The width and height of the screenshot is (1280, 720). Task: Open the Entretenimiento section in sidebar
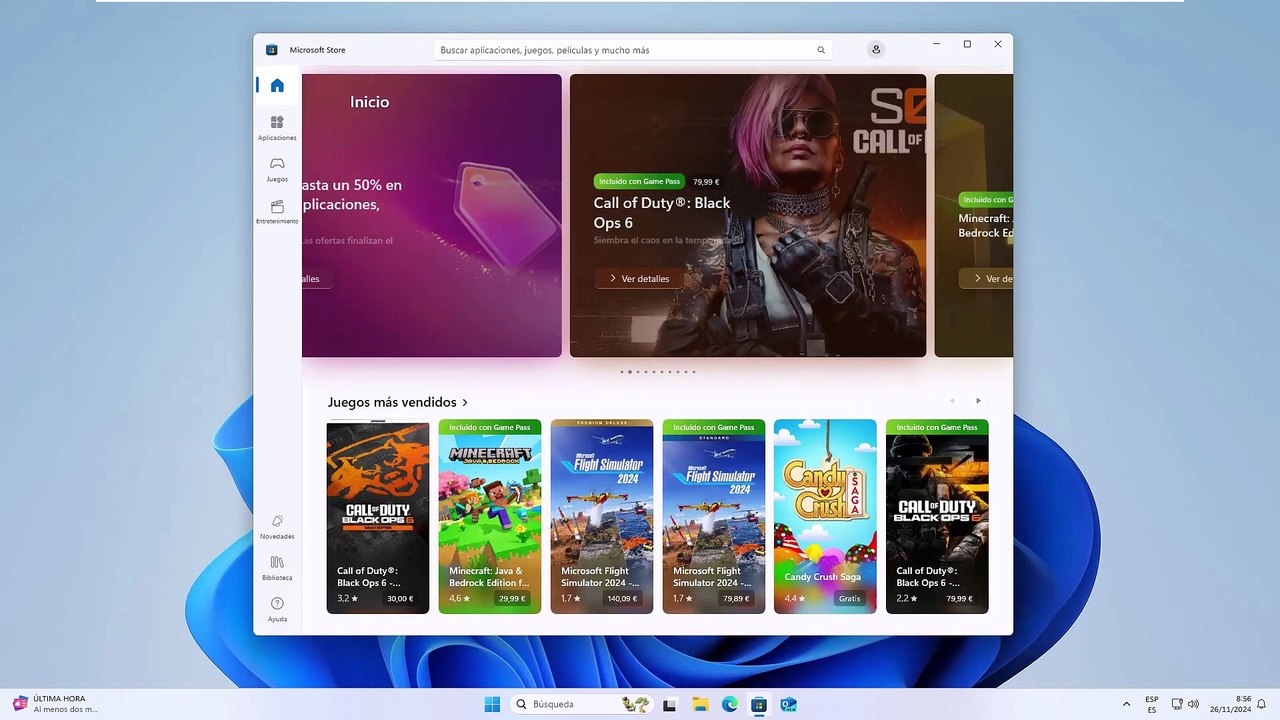277,211
